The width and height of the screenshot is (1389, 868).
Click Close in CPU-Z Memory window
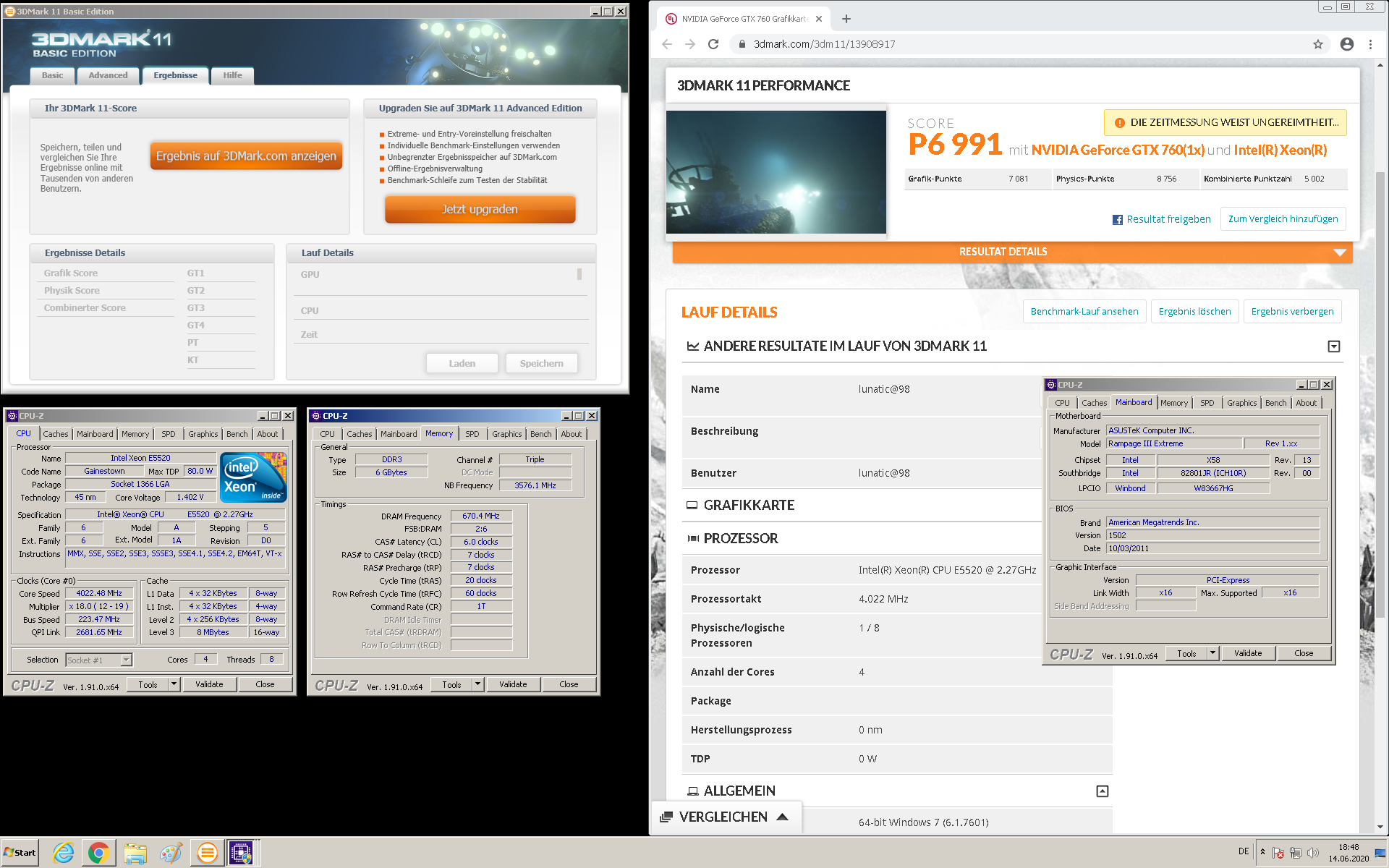569,684
